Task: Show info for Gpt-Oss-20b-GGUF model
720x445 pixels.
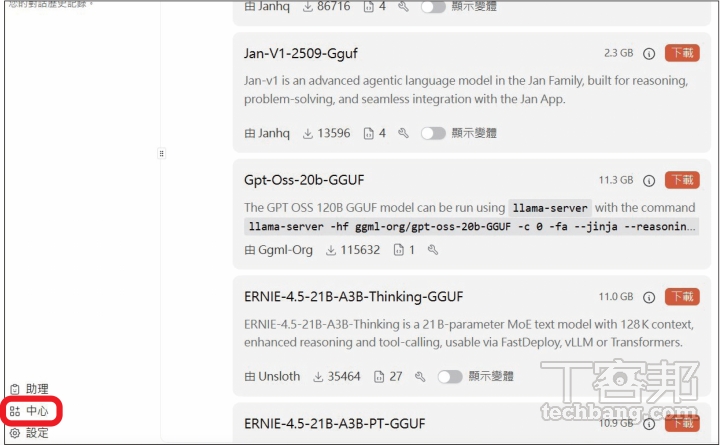Action: click(649, 180)
